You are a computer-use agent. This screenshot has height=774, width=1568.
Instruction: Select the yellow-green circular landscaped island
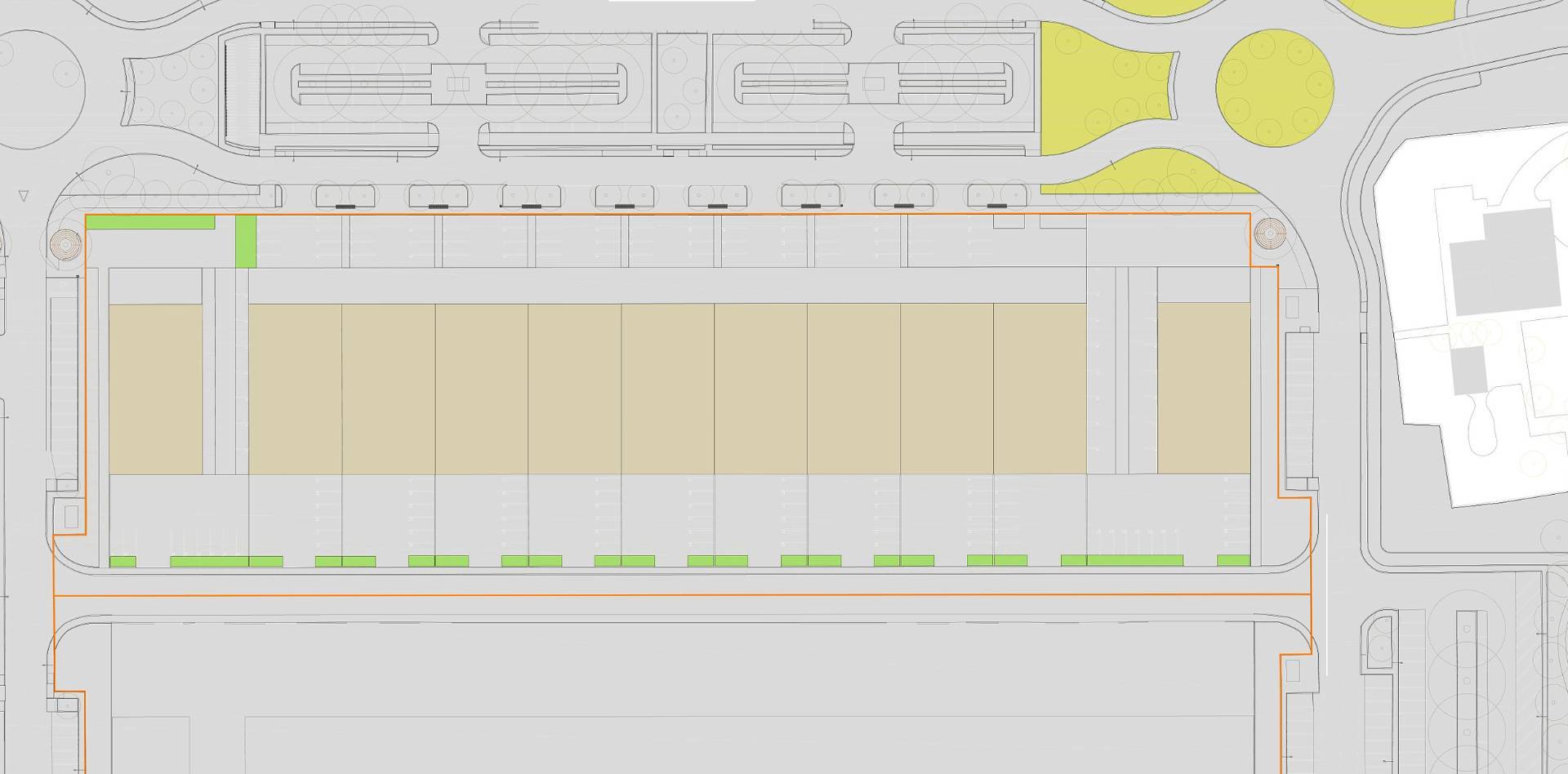[x=1275, y=89]
